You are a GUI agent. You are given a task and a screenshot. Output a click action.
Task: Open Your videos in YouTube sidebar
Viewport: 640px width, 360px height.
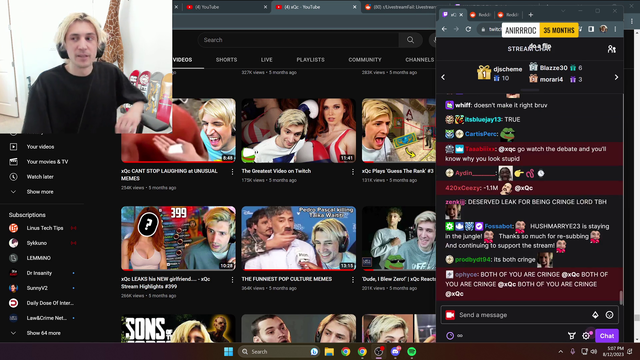coord(40,147)
